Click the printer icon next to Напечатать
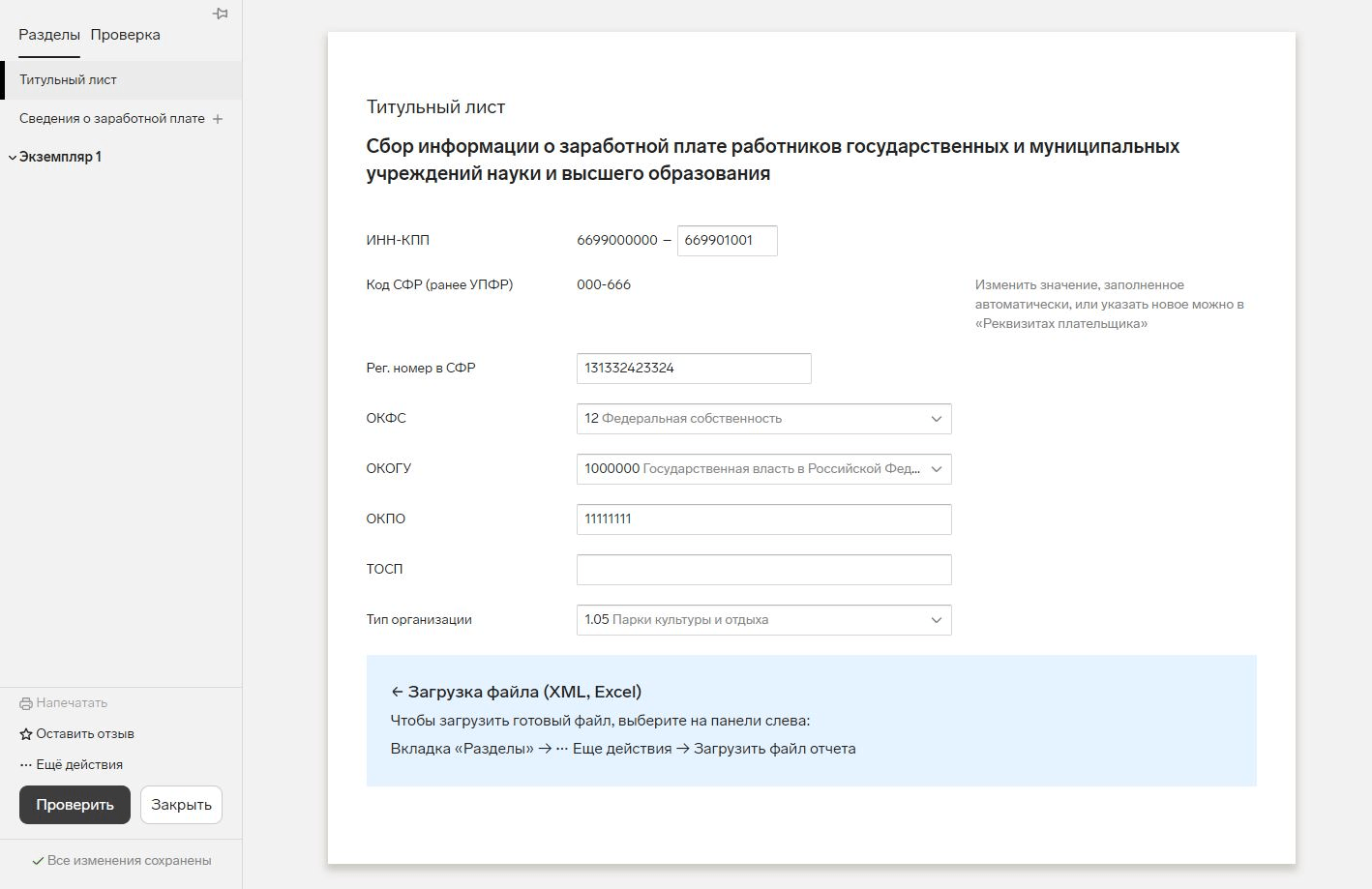 click(26, 703)
